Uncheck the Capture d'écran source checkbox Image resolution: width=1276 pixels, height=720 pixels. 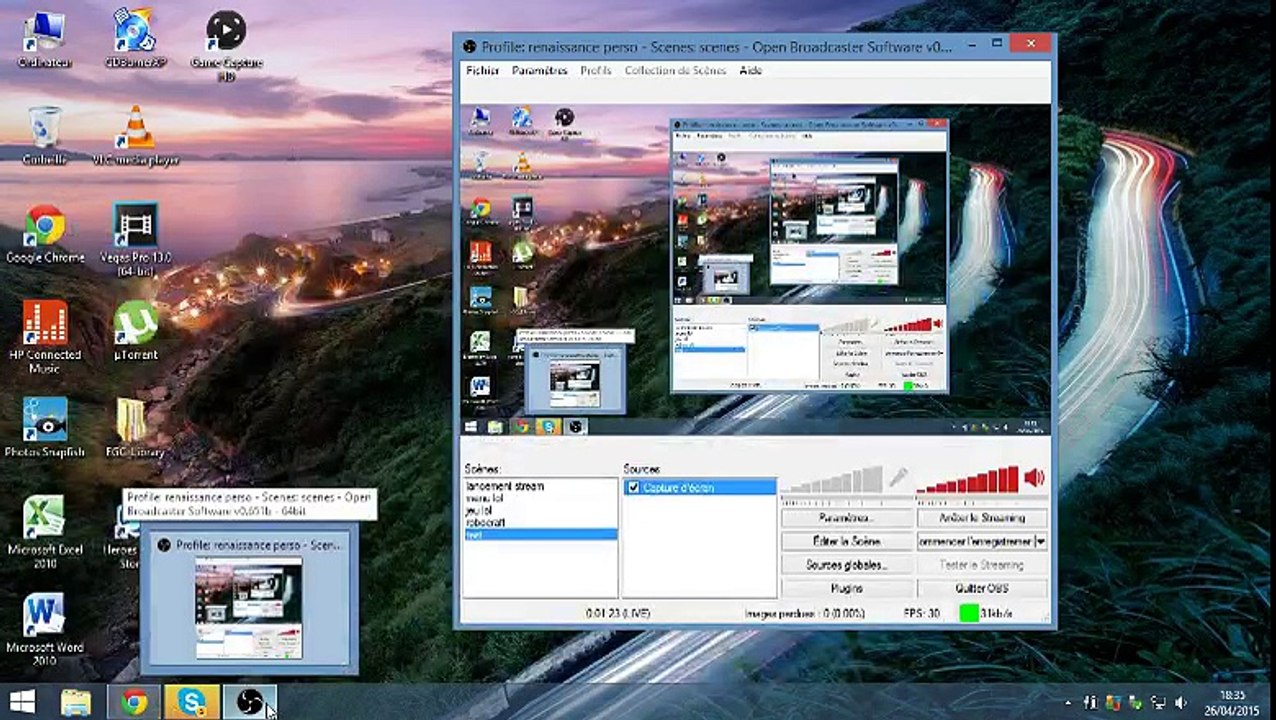click(x=633, y=487)
